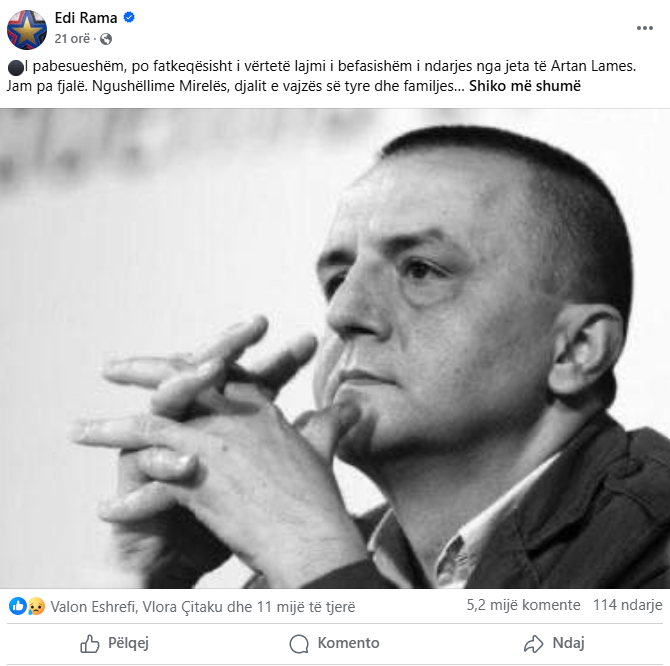This screenshot has width=670, height=666.
Task: Toggle Pëlqej on this post
Action: click(114, 643)
